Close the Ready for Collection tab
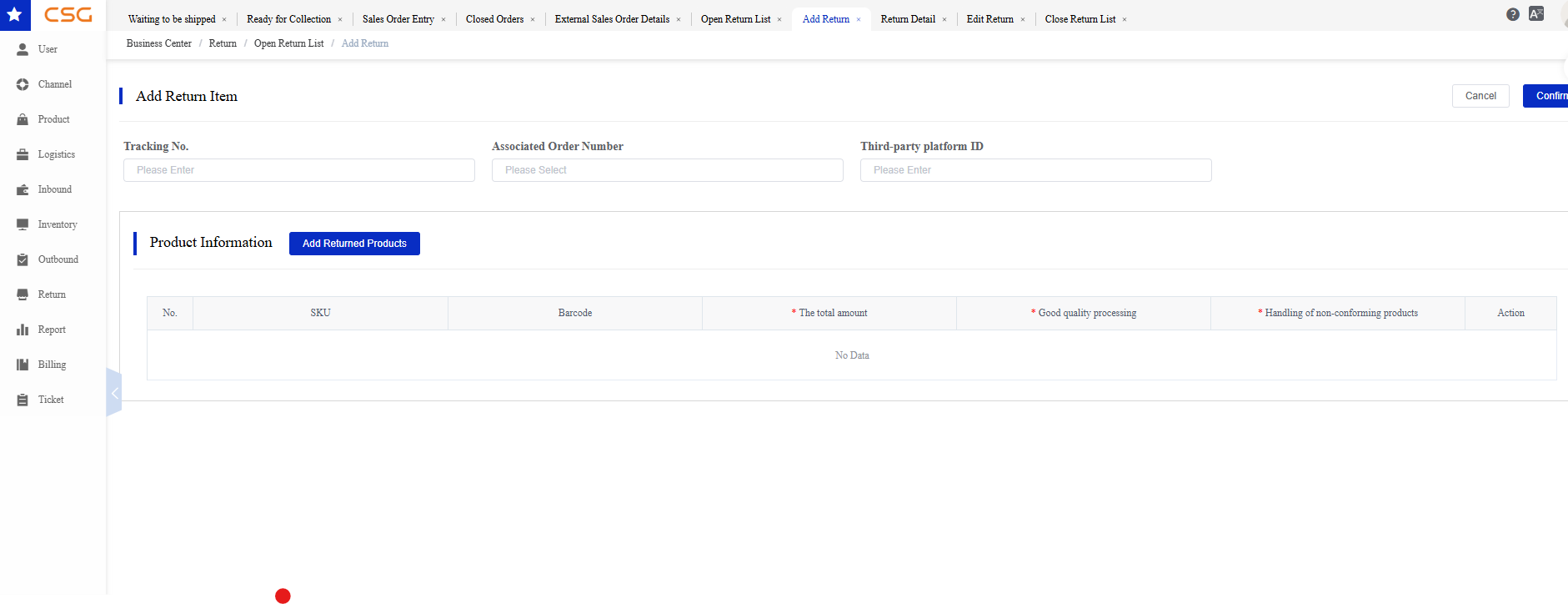 [x=340, y=19]
